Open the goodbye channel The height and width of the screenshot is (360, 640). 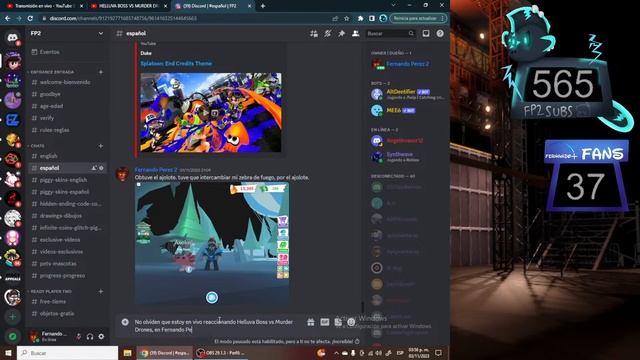[x=67, y=94]
